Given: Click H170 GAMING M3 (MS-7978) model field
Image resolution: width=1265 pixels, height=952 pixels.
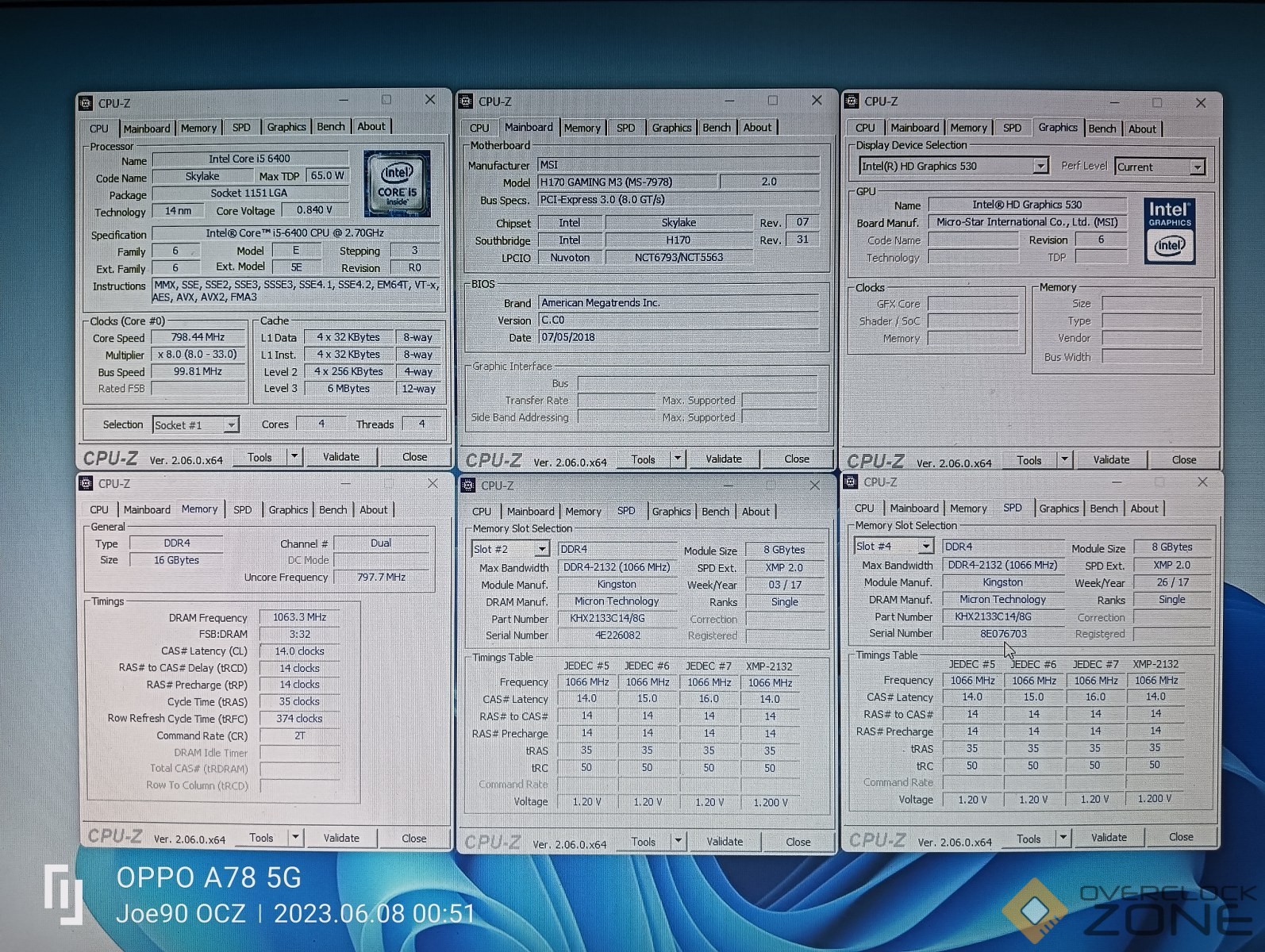Looking at the screenshot, I should click(629, 182).
